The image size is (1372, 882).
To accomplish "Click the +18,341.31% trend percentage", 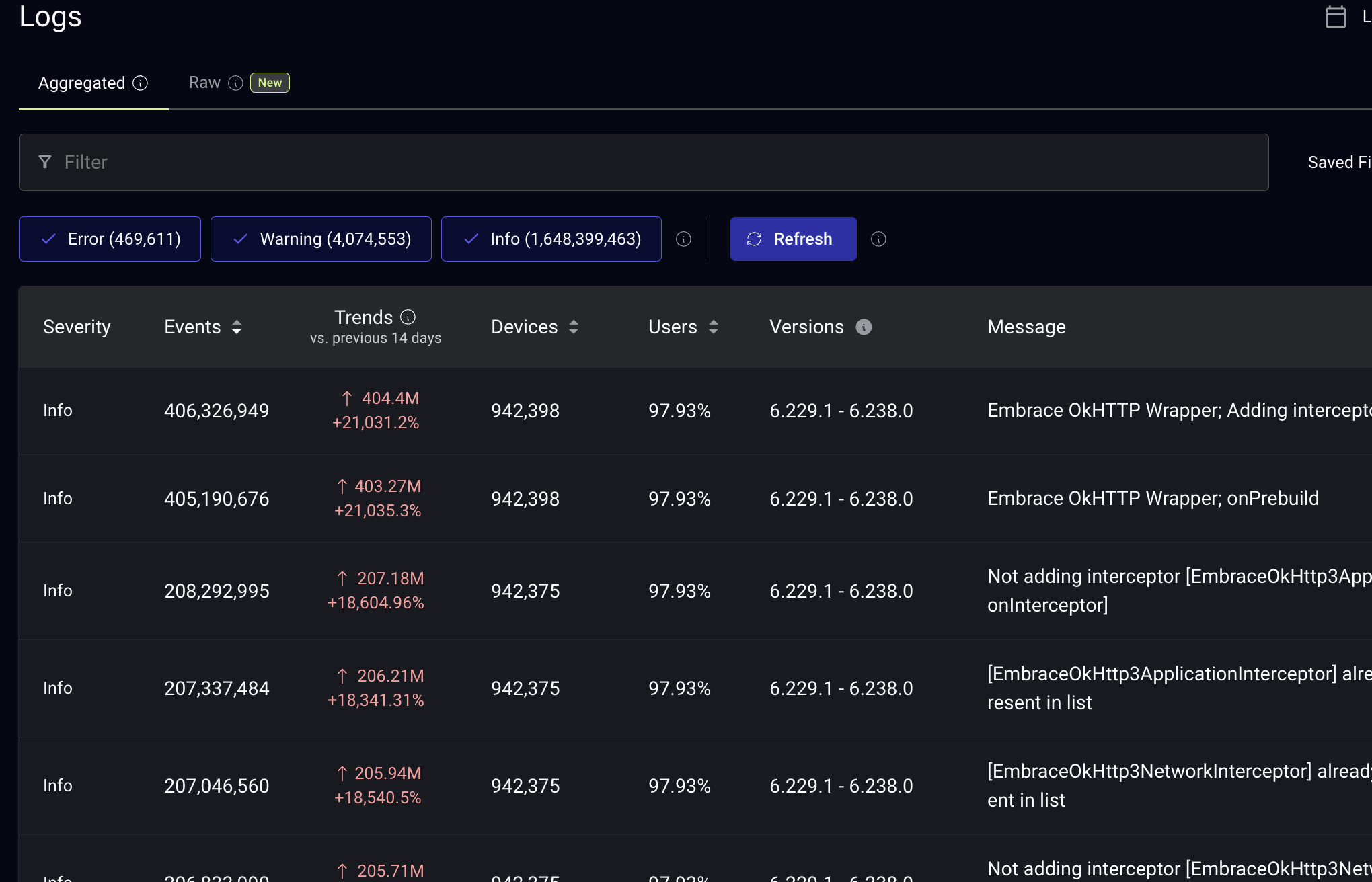I will click(376, 700).
